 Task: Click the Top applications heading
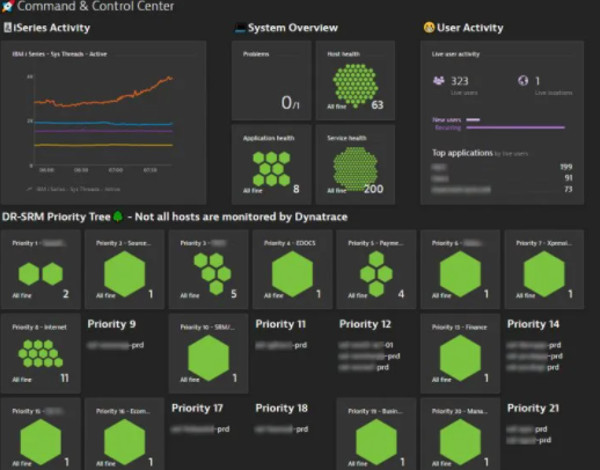[x=462, y=153]
